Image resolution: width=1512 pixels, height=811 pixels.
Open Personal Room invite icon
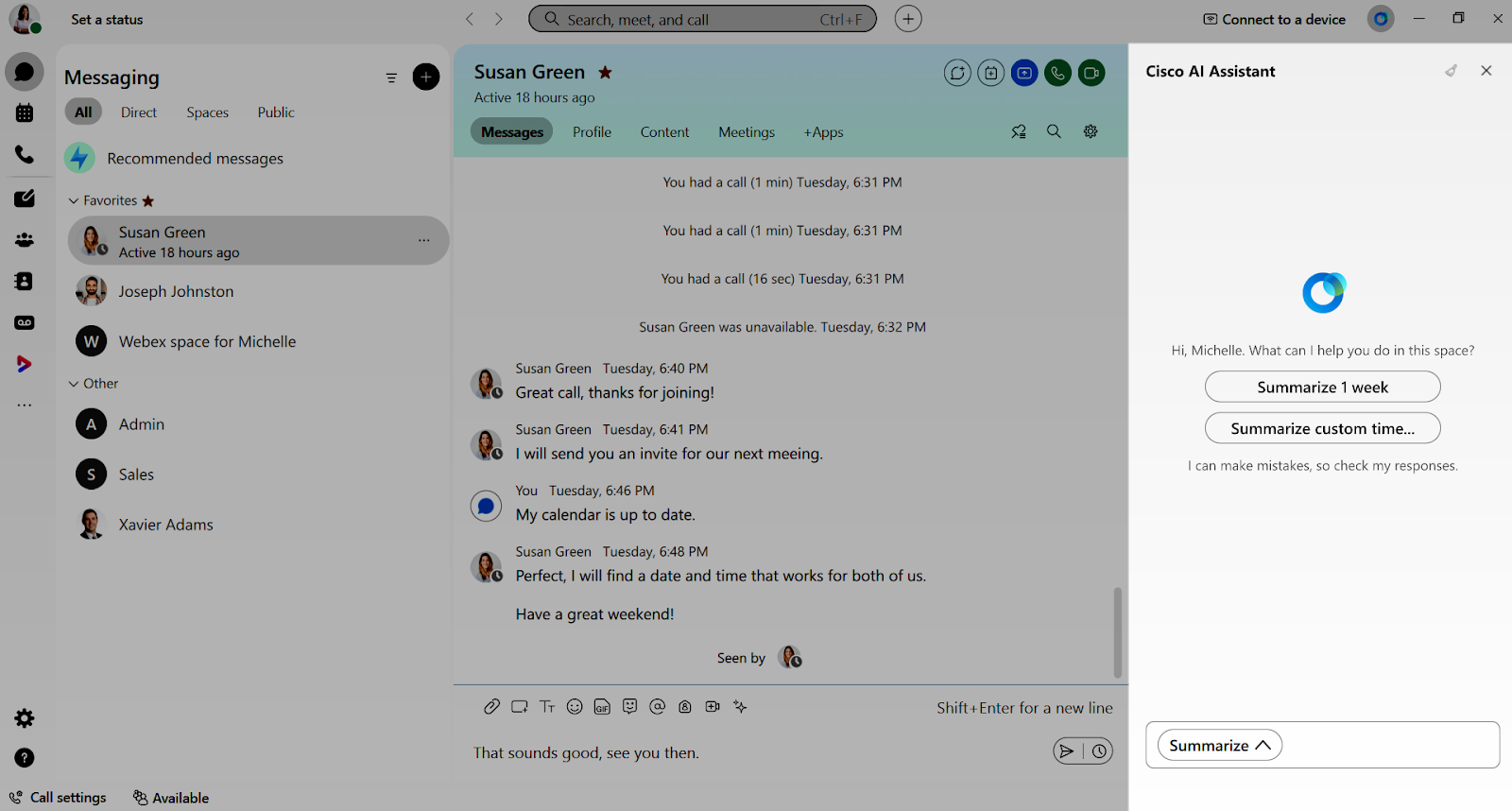point(685,707)
